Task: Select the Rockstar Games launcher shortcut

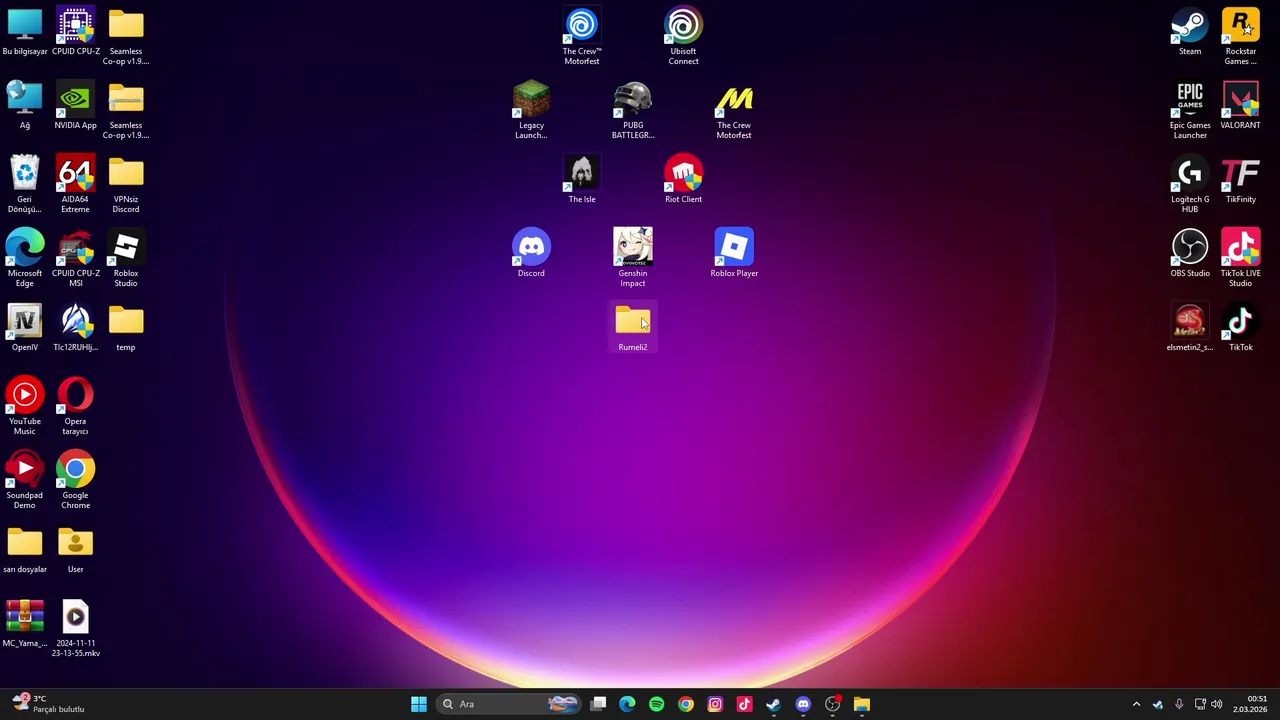Action: point(1241,37)
